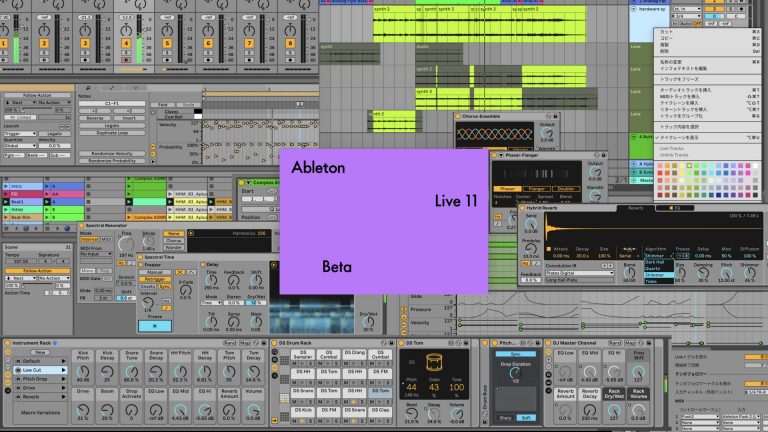Select 'カット' in the context menu
Image resolution: width=768 pixels, height=432 pixels.
click(x=708, y=31)
